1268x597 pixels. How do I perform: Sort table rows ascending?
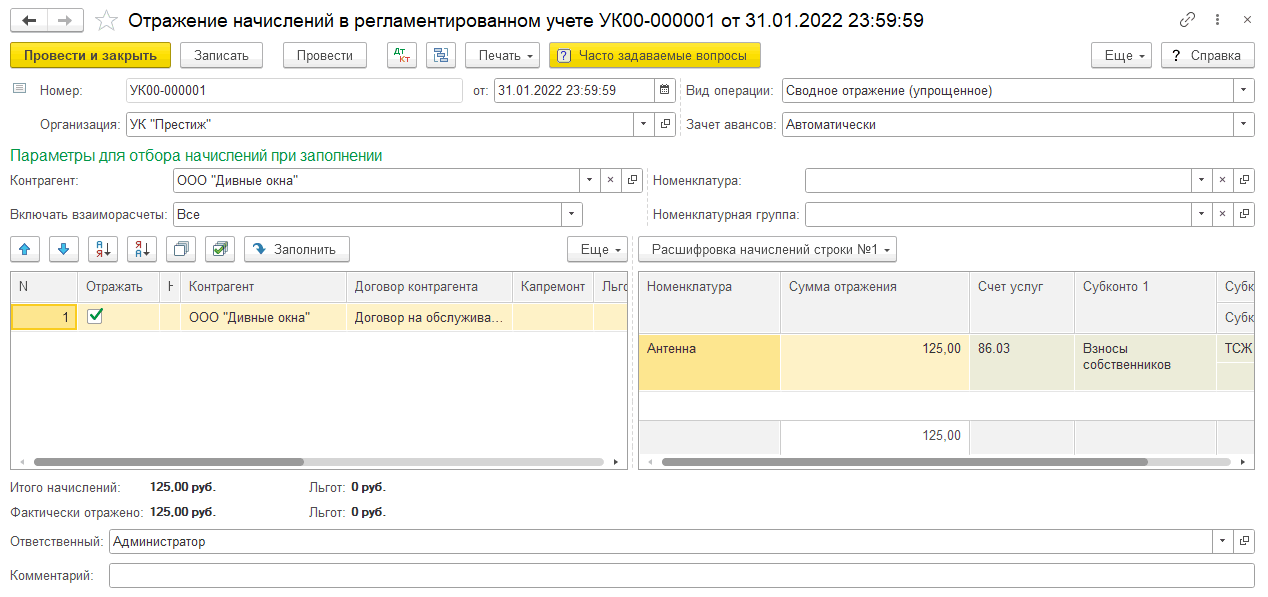click(x=103, y=248)
